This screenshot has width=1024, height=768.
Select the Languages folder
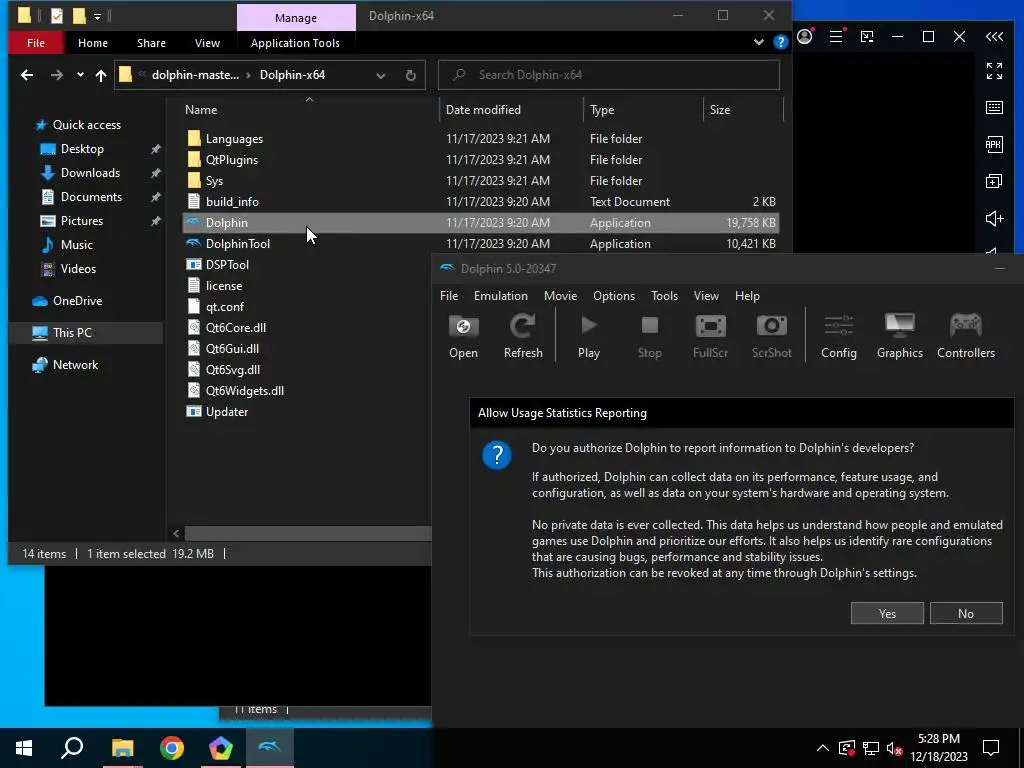480,138
